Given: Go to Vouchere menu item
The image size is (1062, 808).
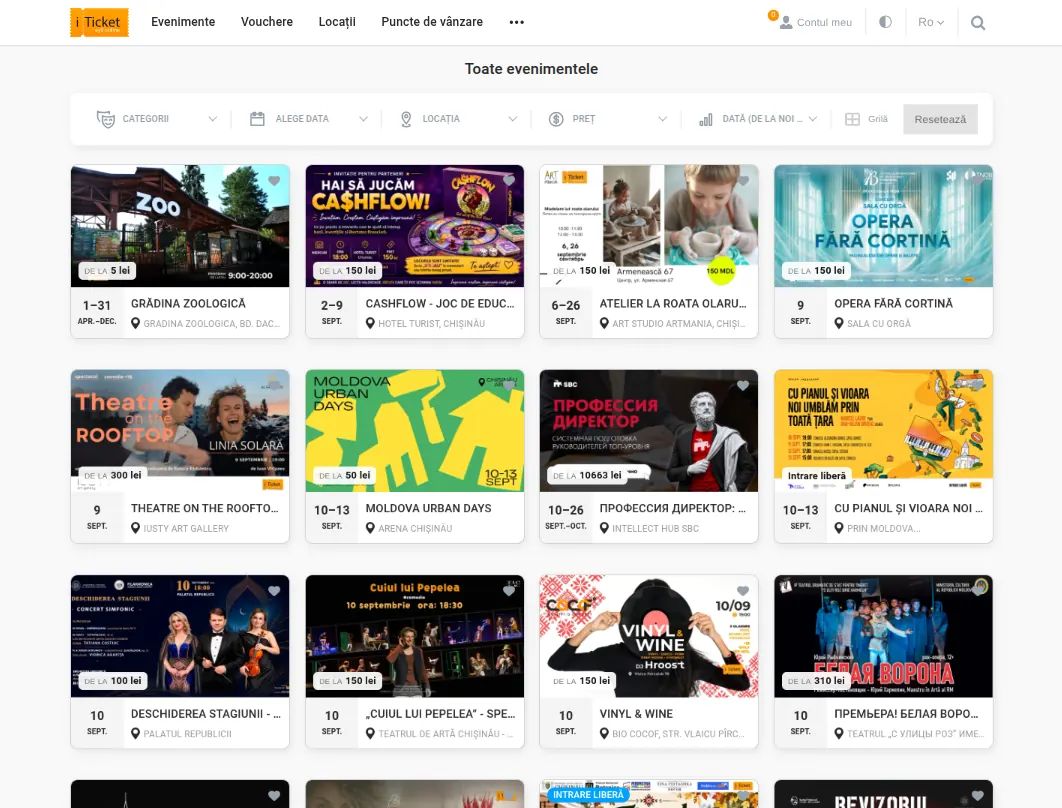Looking at the screenshot, I should coord(267,22).
